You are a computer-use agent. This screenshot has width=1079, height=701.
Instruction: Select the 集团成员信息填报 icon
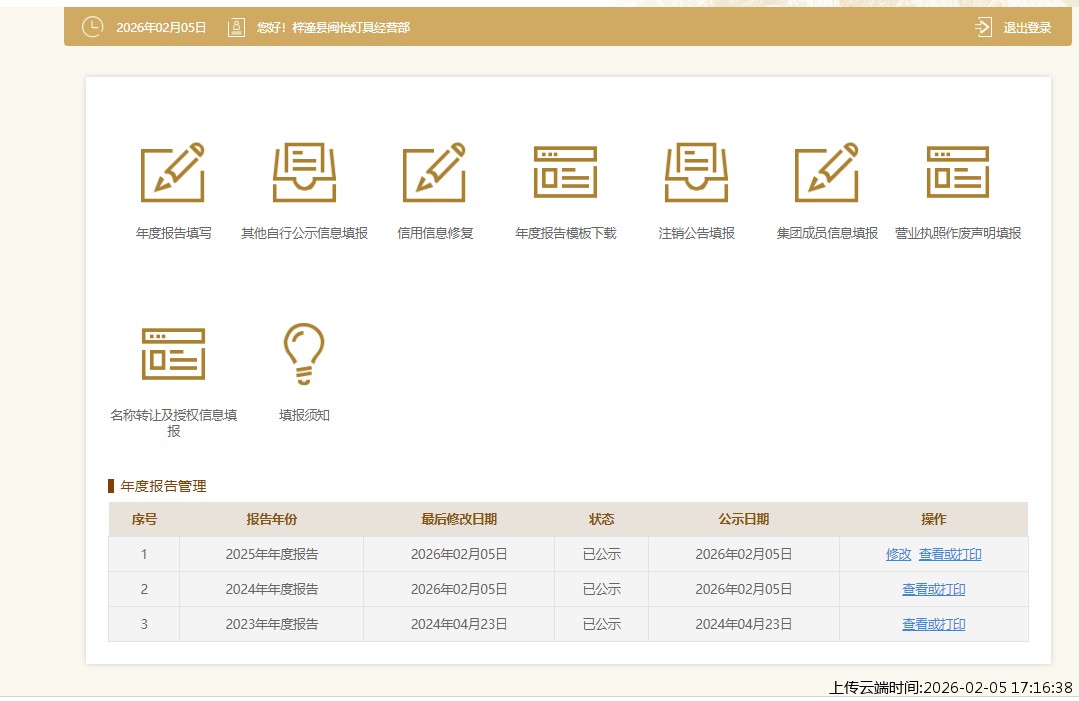pos(827,172)
